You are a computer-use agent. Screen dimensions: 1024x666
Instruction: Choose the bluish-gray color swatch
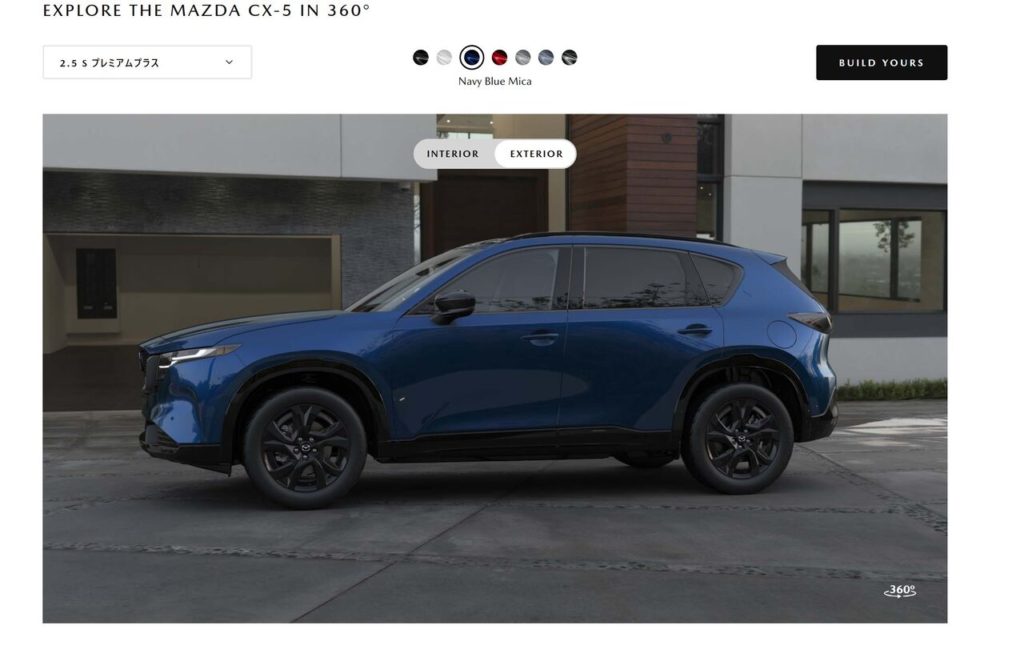click(x=546, y=57)
